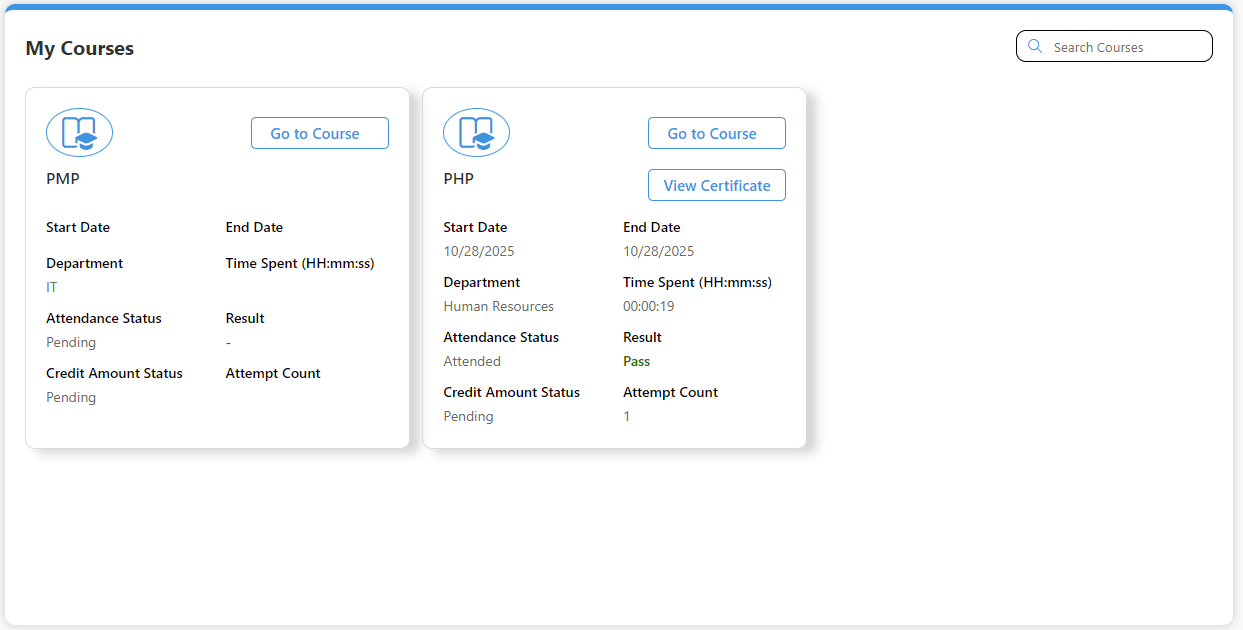Click PMP Attendance Status Pending value
Screen dimensions: 1243x630
71,342
